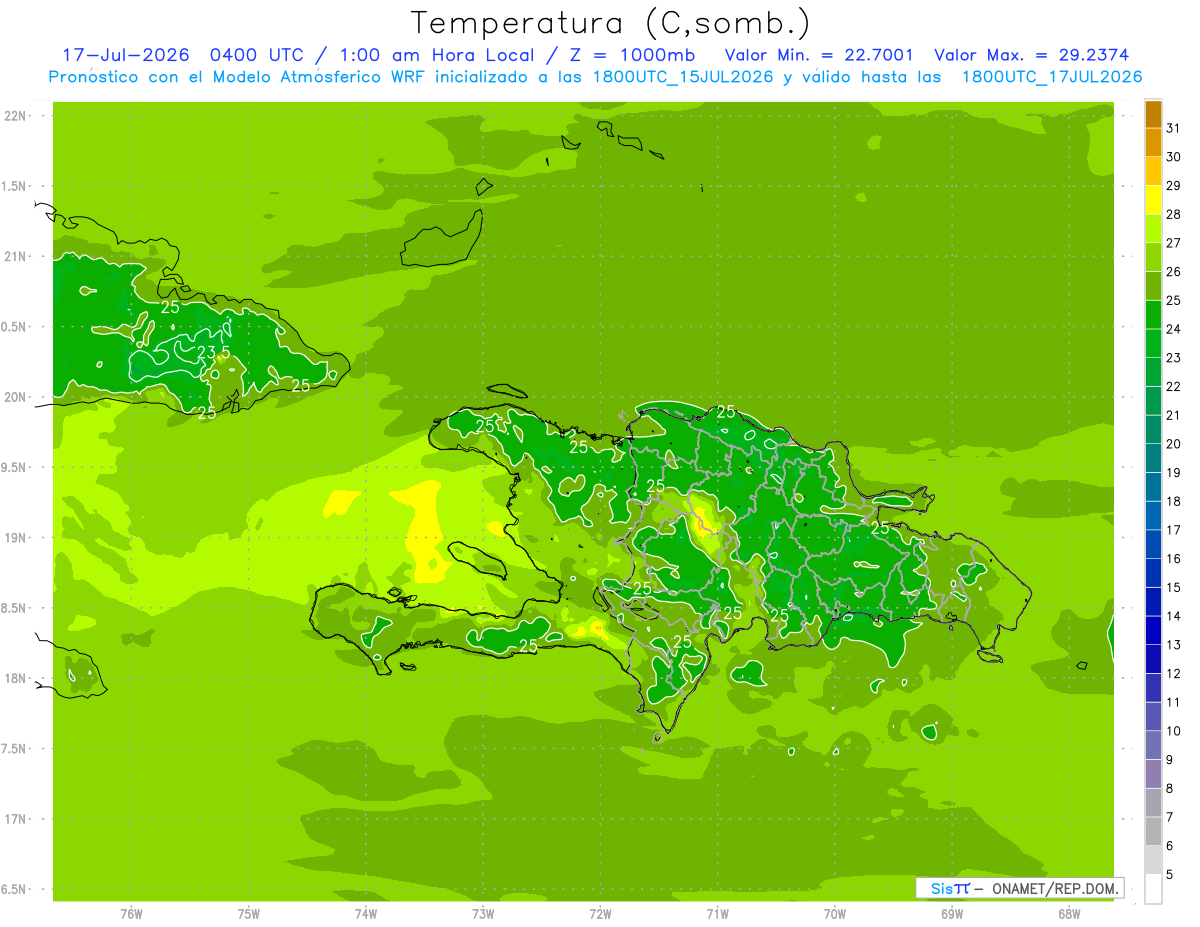Pick the gray legend color between 6 and 7
The width and height of the screenshot is (1200, 927).
click(x=1153, y=831)
